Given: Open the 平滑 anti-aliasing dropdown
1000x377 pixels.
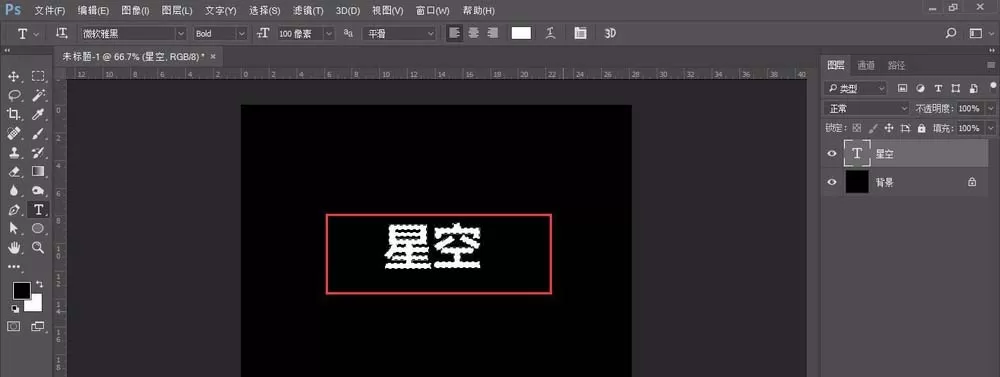Looking at the screenshot, I should tap(399, 33).
